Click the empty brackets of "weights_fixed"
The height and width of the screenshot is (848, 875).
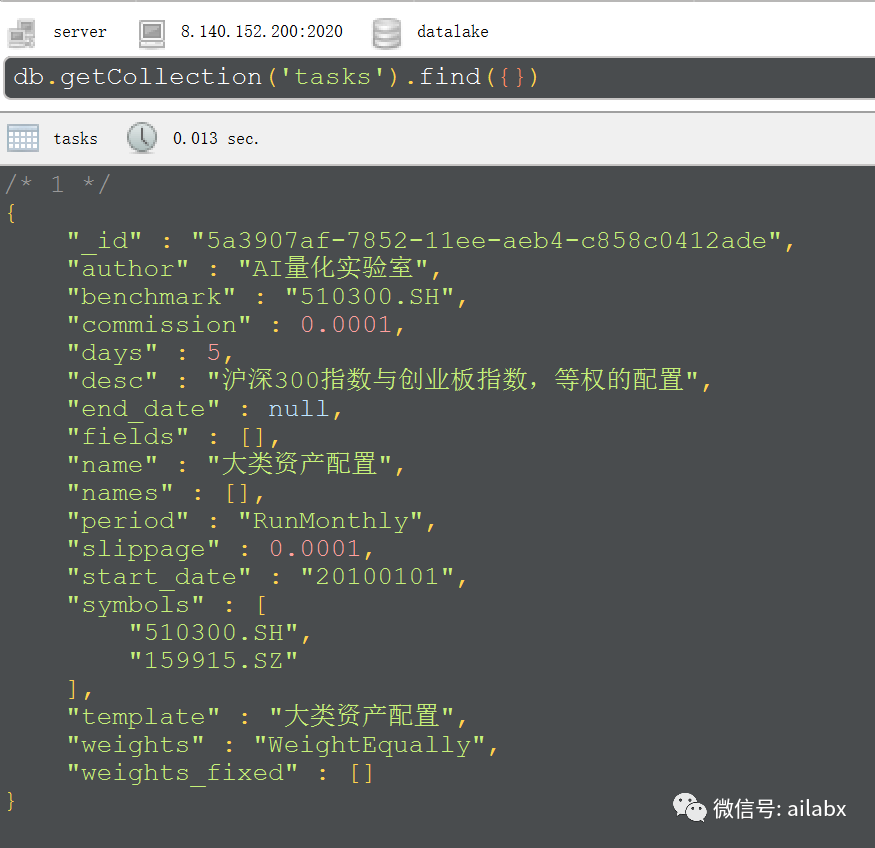[361, 773]
